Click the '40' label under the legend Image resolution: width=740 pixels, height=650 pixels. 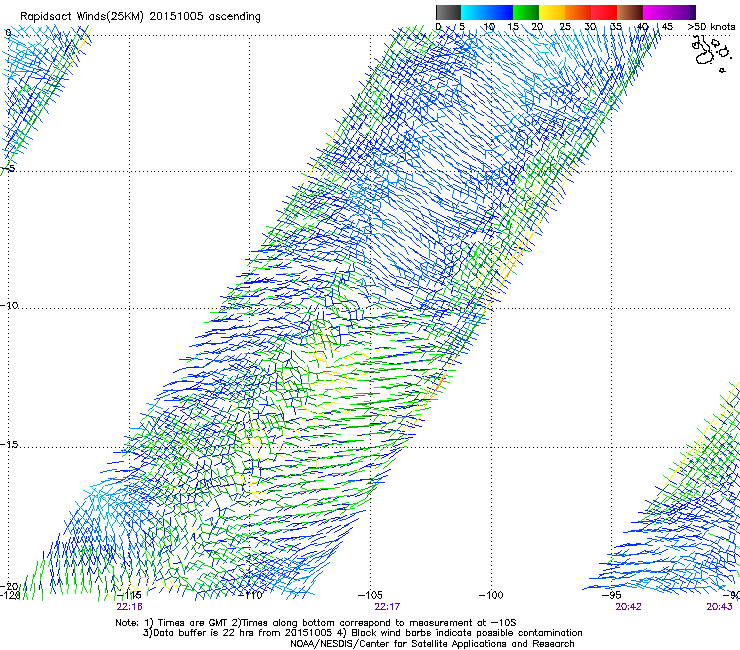point(642,27)
